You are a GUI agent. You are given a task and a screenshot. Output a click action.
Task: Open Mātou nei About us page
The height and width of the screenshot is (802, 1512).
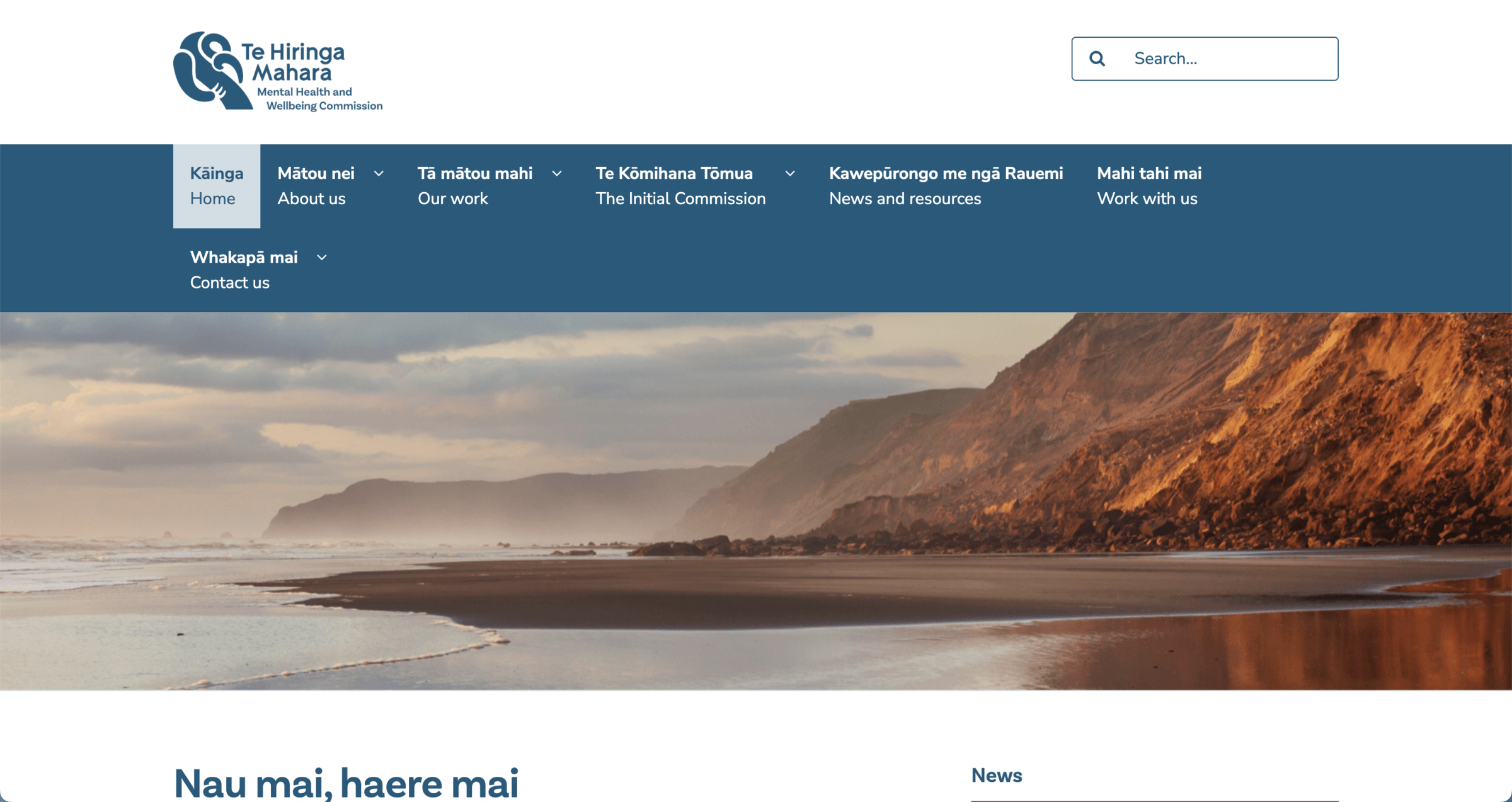pyautogui.click(x=316, y=186)
